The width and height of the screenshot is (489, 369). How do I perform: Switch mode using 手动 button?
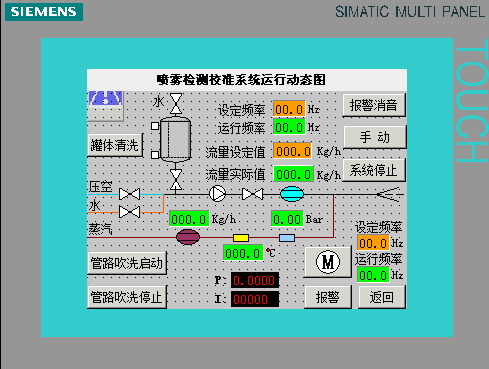[375, 137]
